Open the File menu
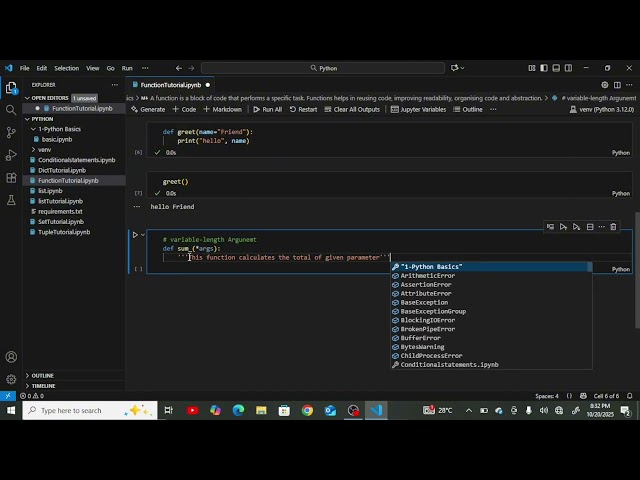640x480 pixels. pos(24,68)
